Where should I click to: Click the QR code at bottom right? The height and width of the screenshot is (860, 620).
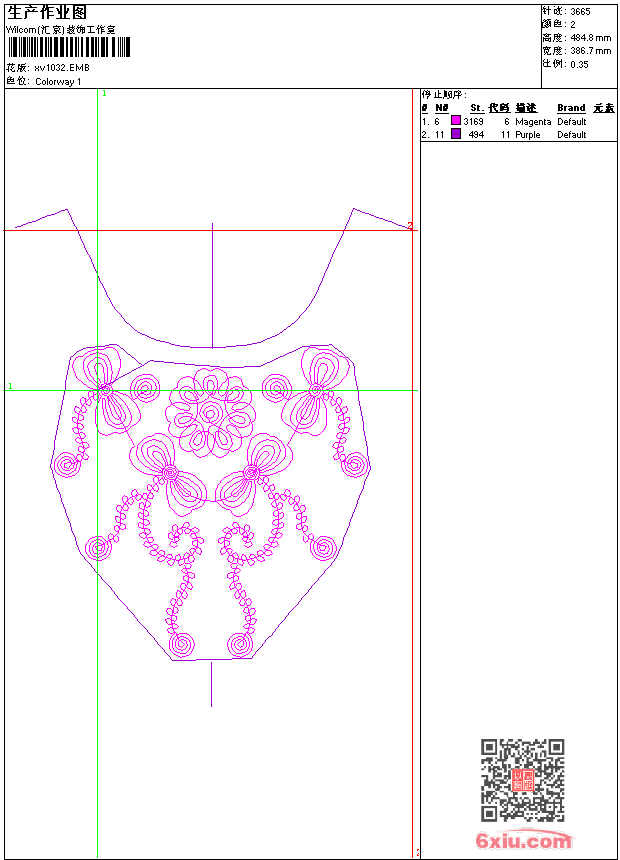click(523, 780)
